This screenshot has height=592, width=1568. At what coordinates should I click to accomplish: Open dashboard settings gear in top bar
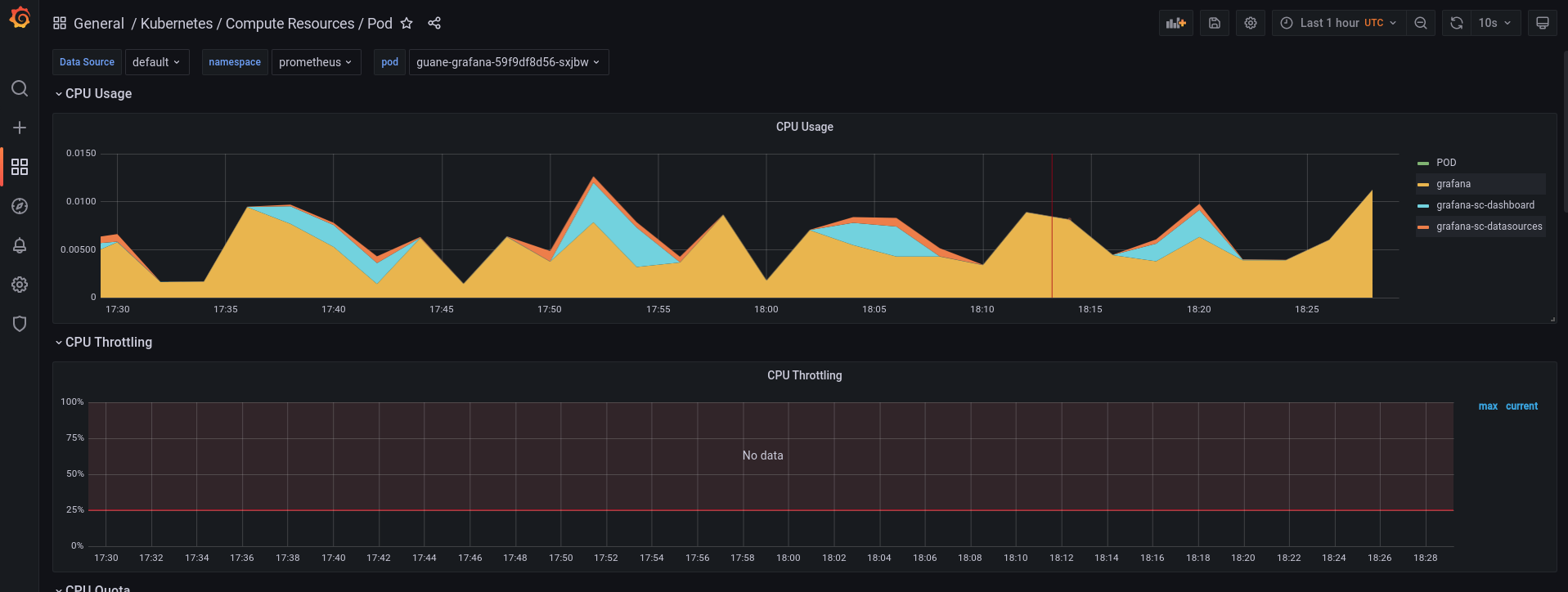point(1251,23)
